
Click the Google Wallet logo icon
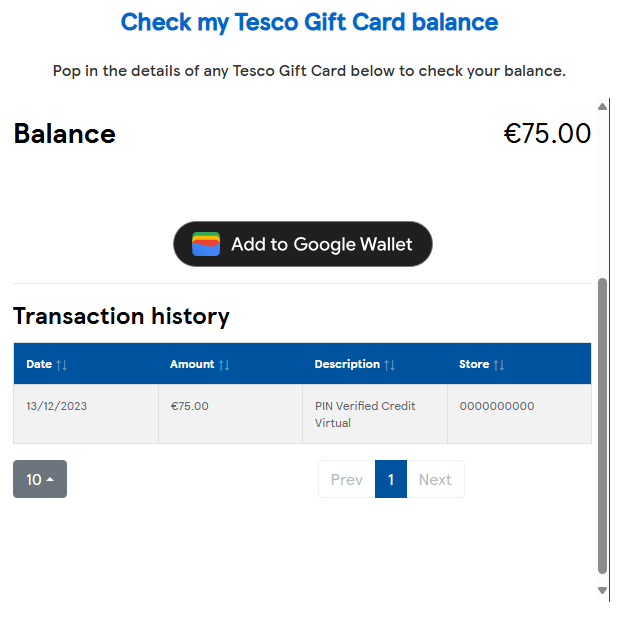click(206, 244)
